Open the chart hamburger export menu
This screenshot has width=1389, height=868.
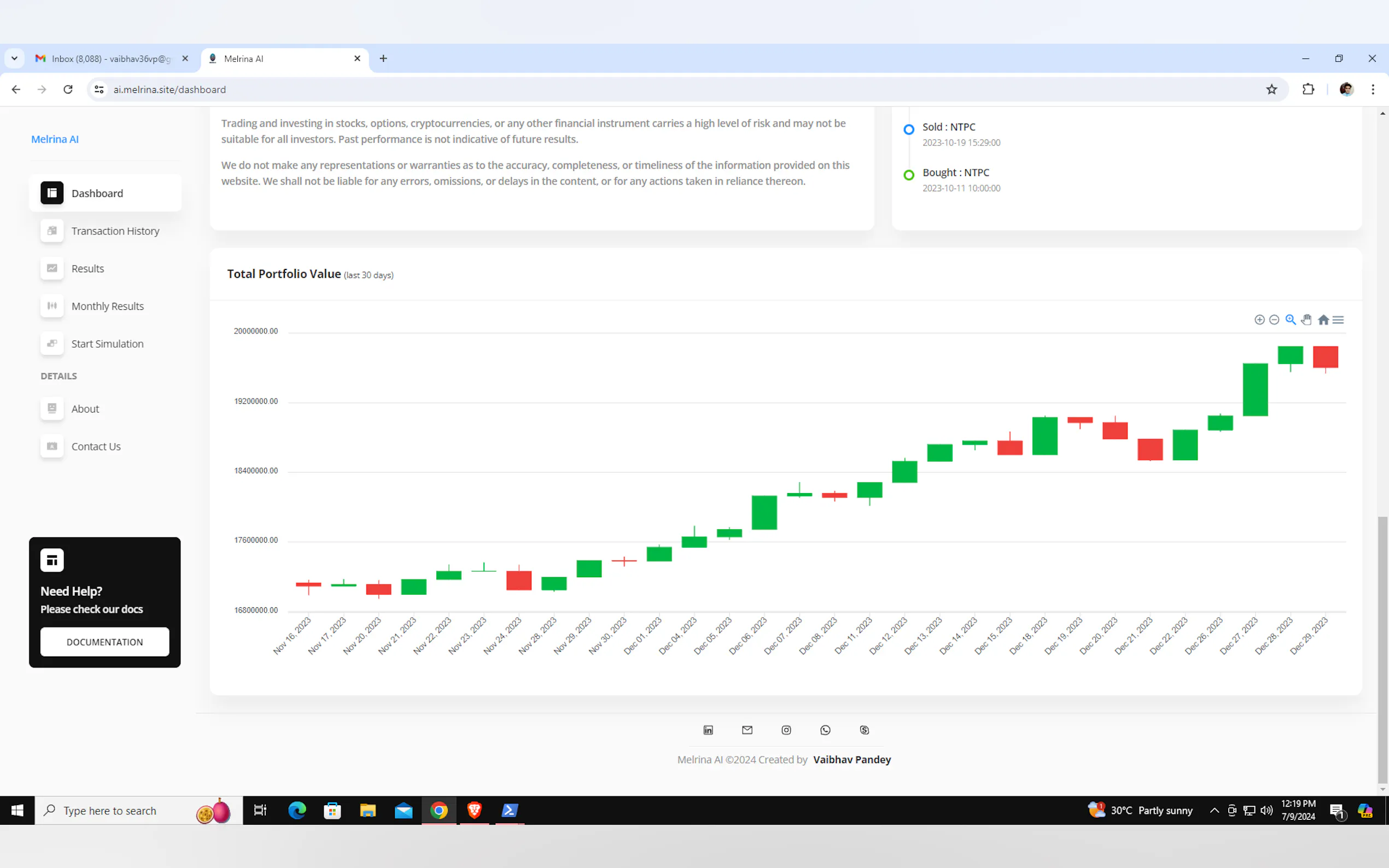click(x=1339, y=320)
